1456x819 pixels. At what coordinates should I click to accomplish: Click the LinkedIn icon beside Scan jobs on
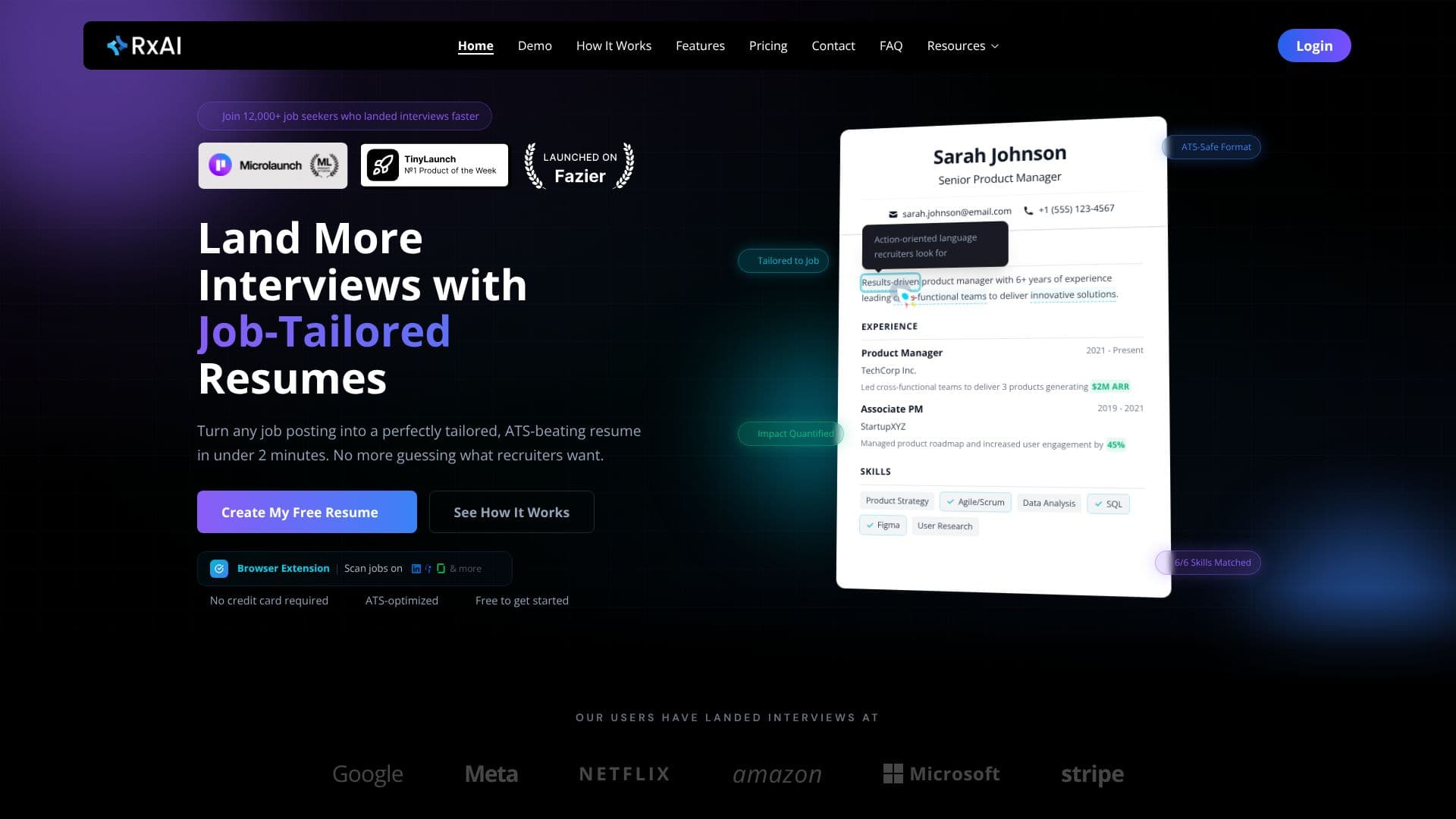pyautogui.click(x=416, y=569)
